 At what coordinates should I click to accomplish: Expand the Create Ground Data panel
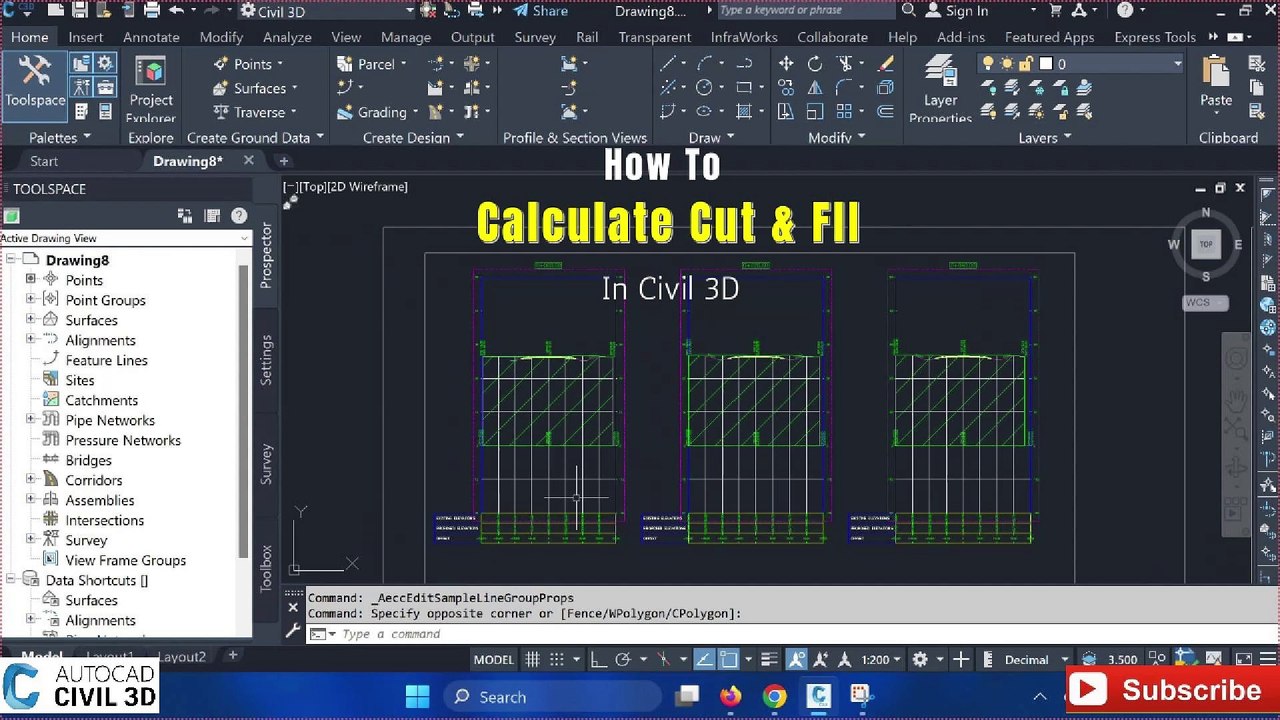coord(255,137)
